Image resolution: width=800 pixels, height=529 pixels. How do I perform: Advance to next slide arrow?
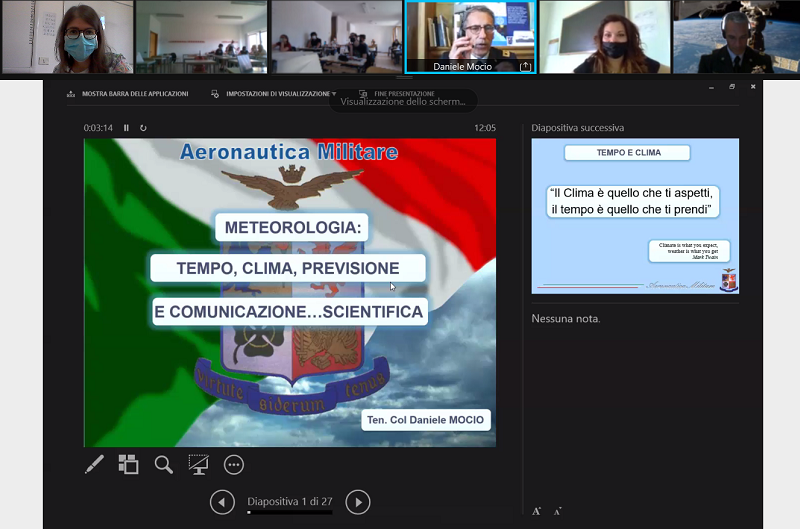pos(358,502)
